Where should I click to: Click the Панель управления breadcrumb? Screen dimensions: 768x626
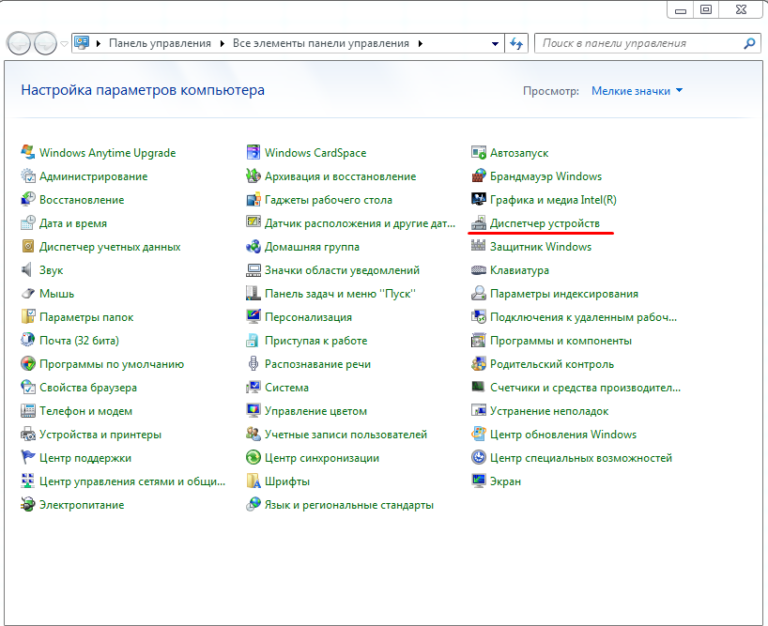coord(160,43)
